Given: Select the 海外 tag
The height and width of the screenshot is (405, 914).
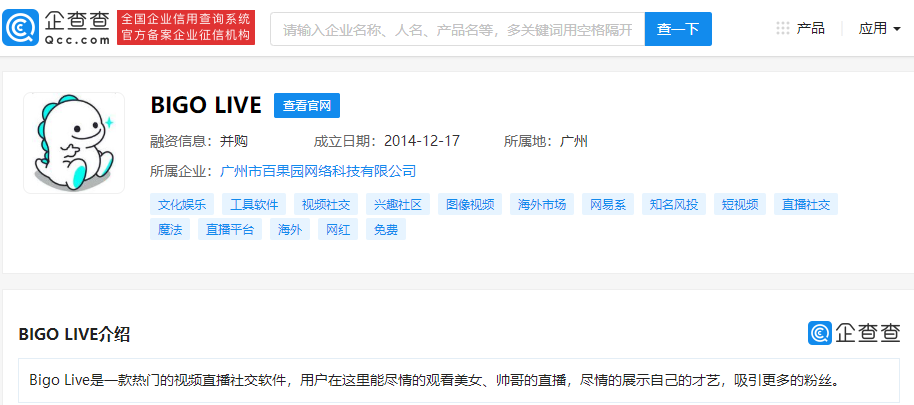Looking at the screenshot, I should pyautogui.click(x=290, y=229).
